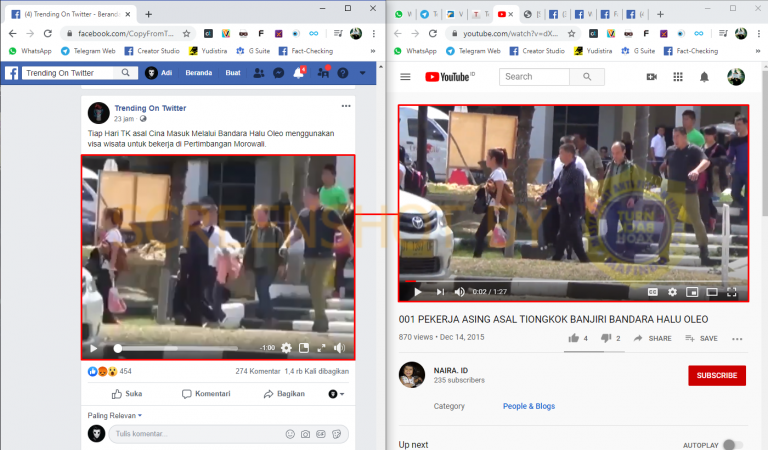Mute YouTube video volume
The height and width of the screenshot is (450, 768).
(459, 292)
